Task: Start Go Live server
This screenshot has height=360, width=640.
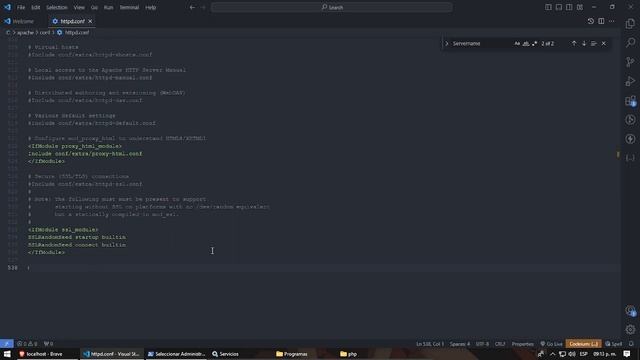Action: [551, 344]
